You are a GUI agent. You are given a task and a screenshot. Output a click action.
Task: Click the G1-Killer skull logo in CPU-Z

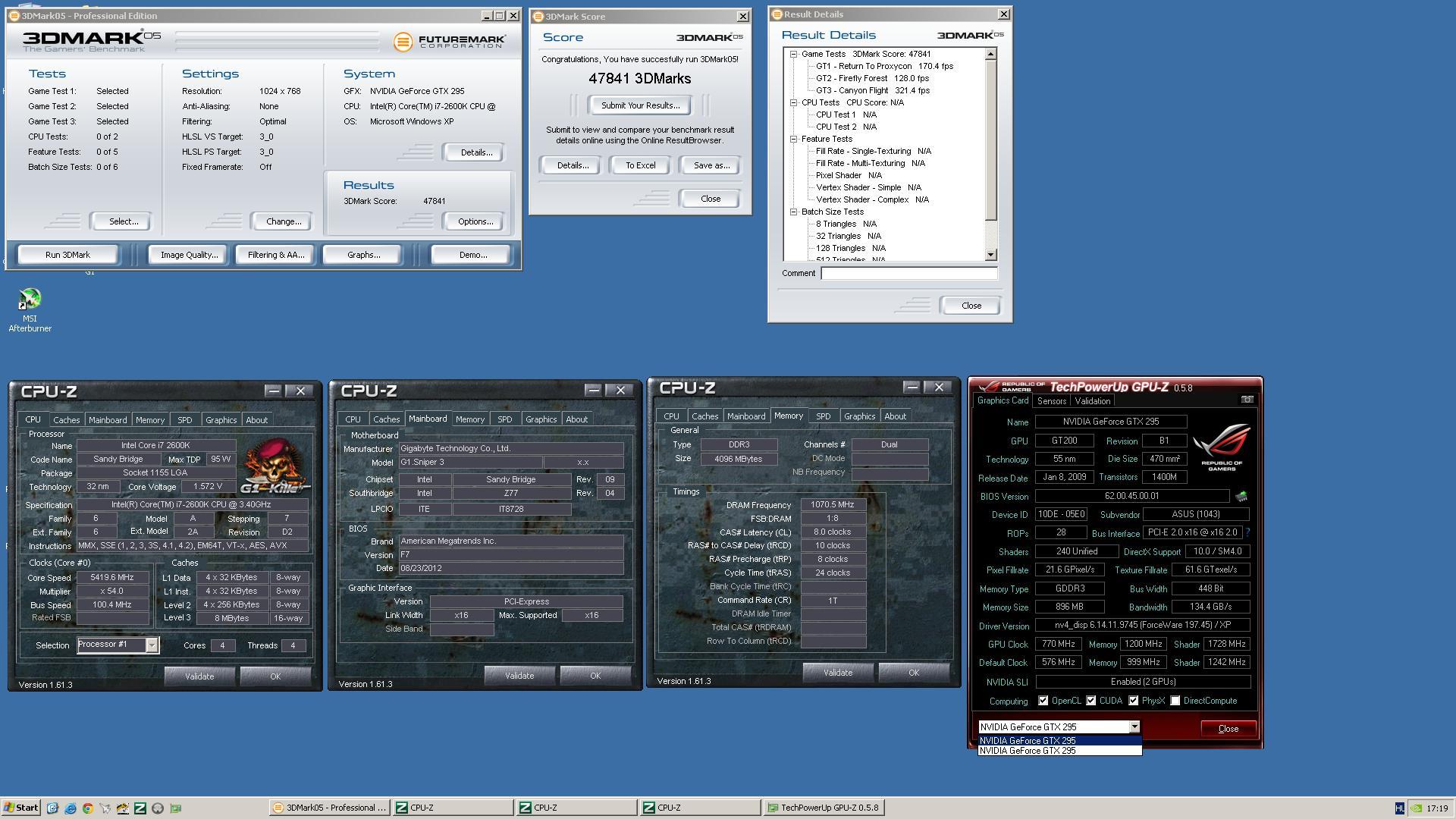275,466
